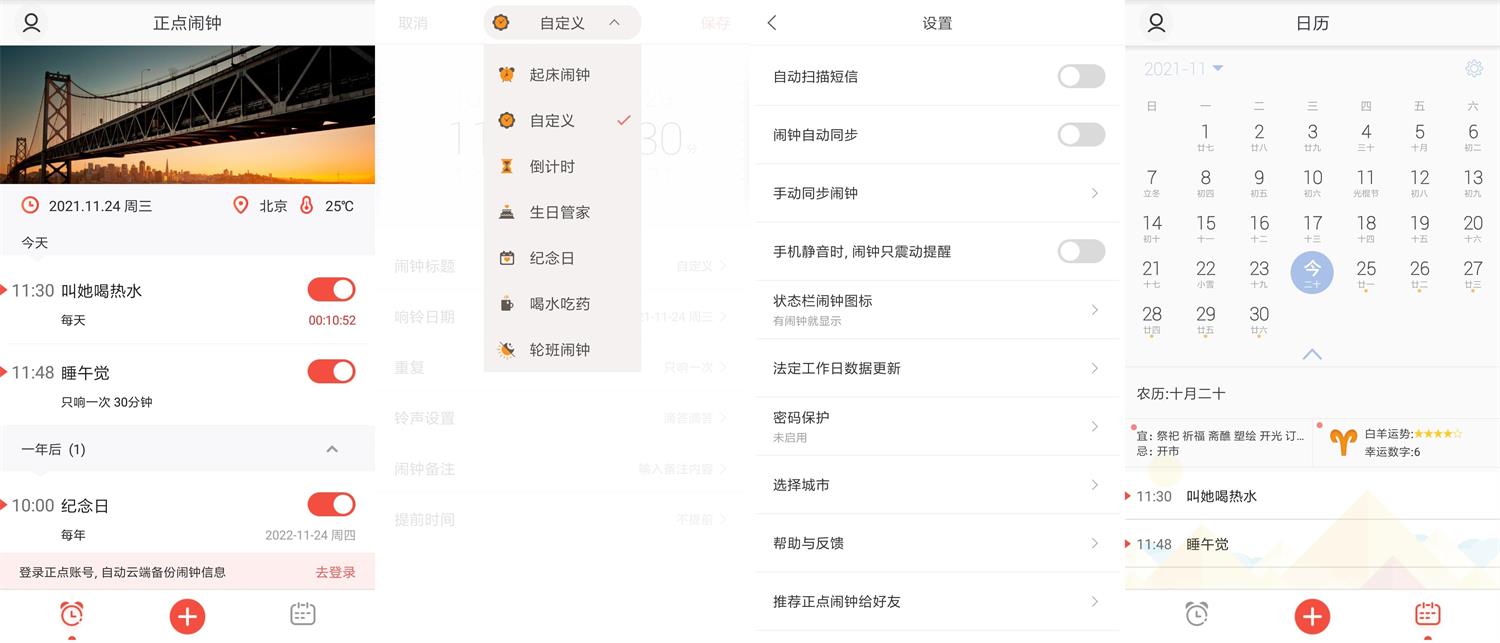This screenshot has height=643, width=1500.
Task: Tap the red plus button to add alarm
Action: [x=187, y=614]
